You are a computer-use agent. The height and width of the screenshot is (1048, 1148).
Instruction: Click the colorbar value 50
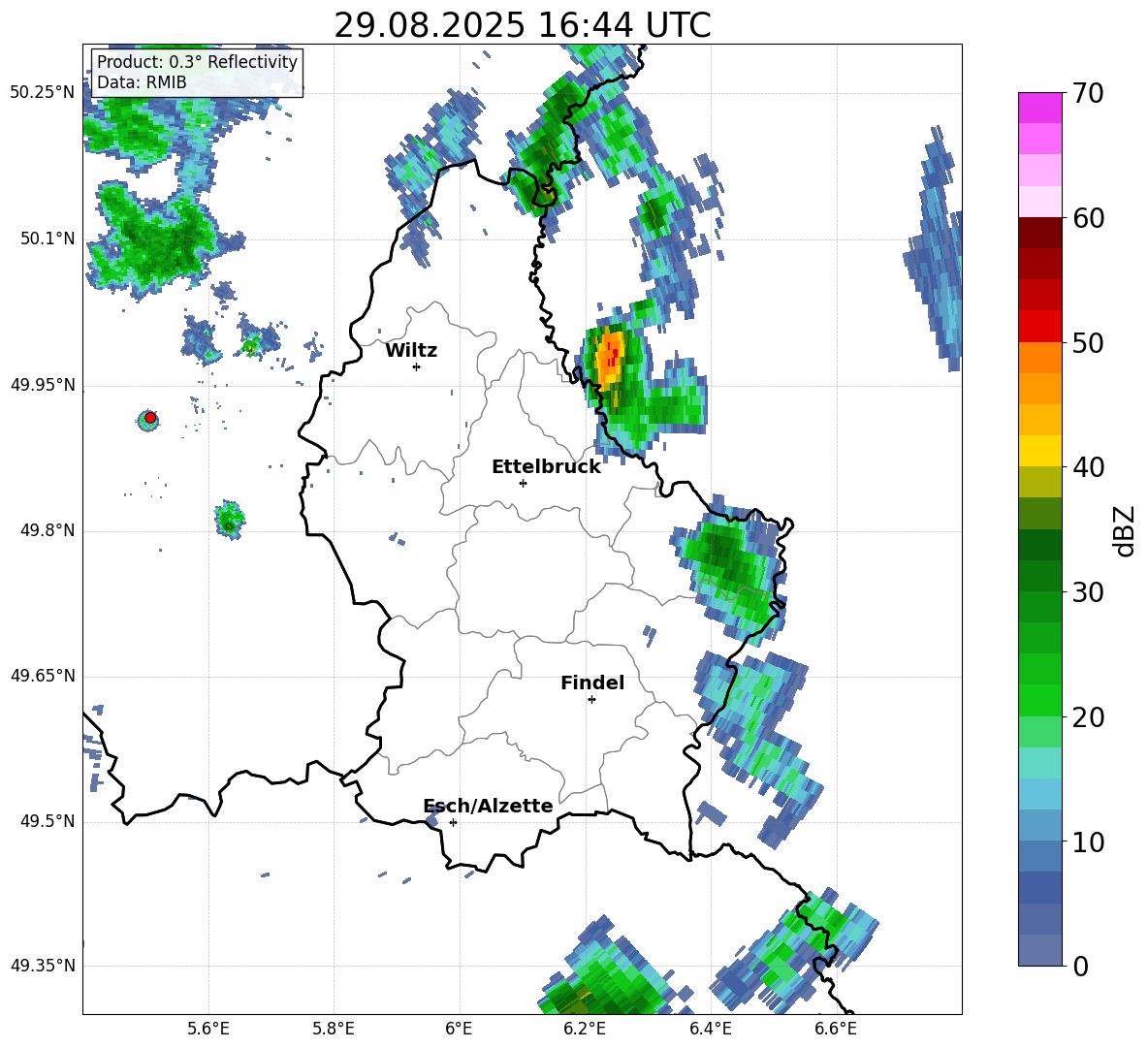coord(1088,342)
